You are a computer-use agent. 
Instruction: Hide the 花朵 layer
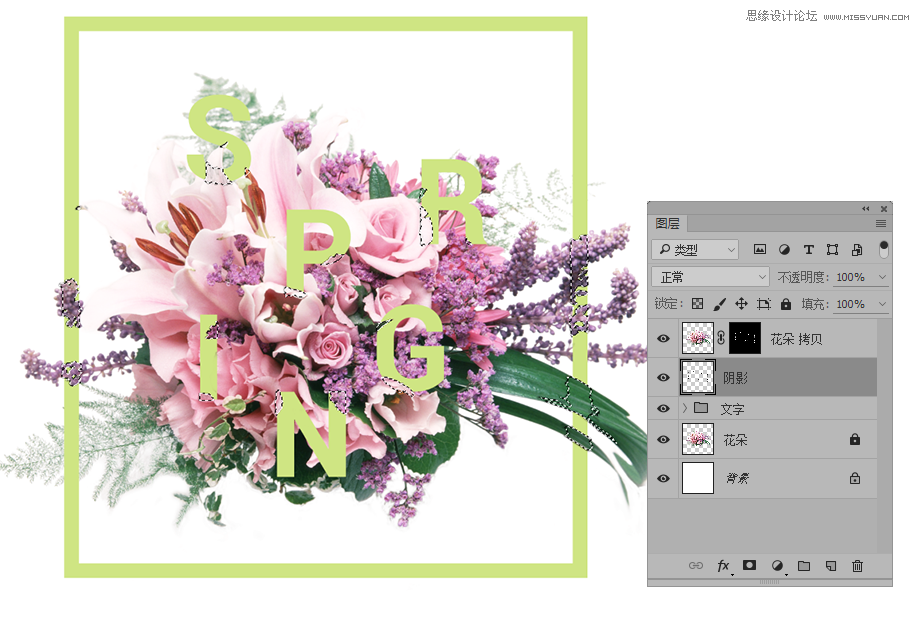pos(663,439)
